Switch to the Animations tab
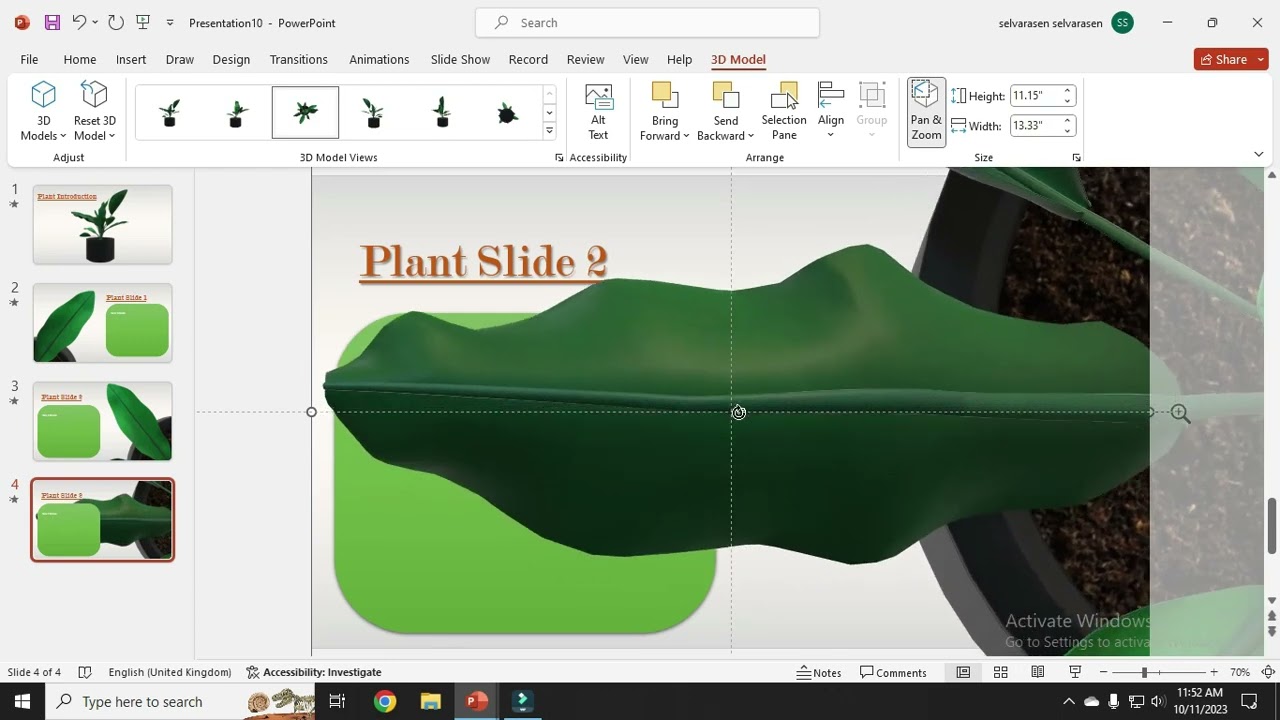1280x720 pixels. pos(379,59)
